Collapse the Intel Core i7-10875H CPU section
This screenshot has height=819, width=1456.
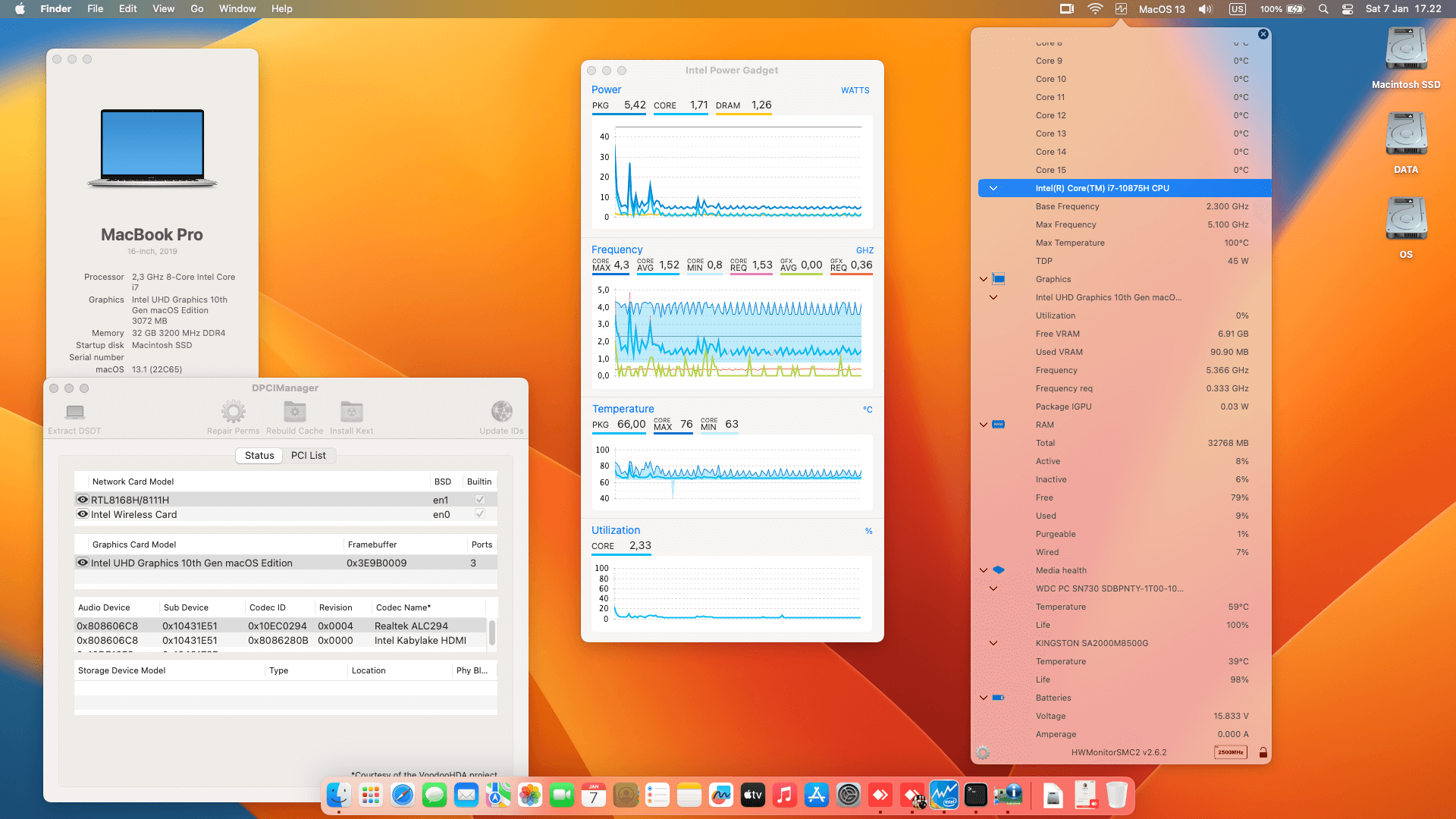[x=993, y=188]
